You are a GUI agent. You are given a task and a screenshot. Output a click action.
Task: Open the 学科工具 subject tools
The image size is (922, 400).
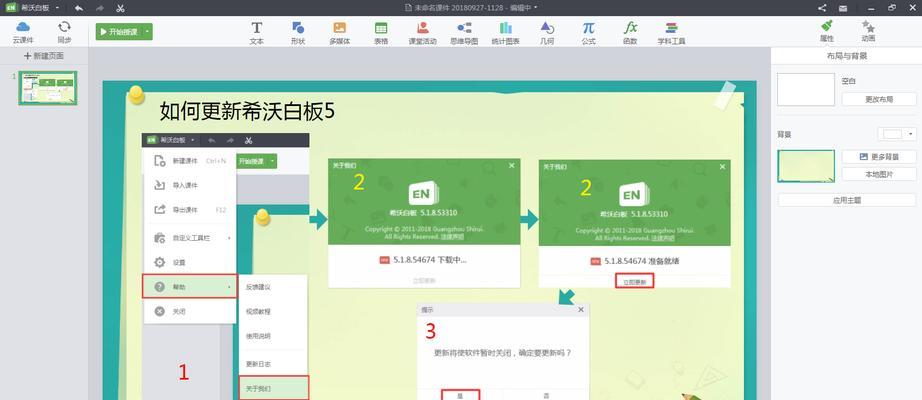[x=672, y=33]
